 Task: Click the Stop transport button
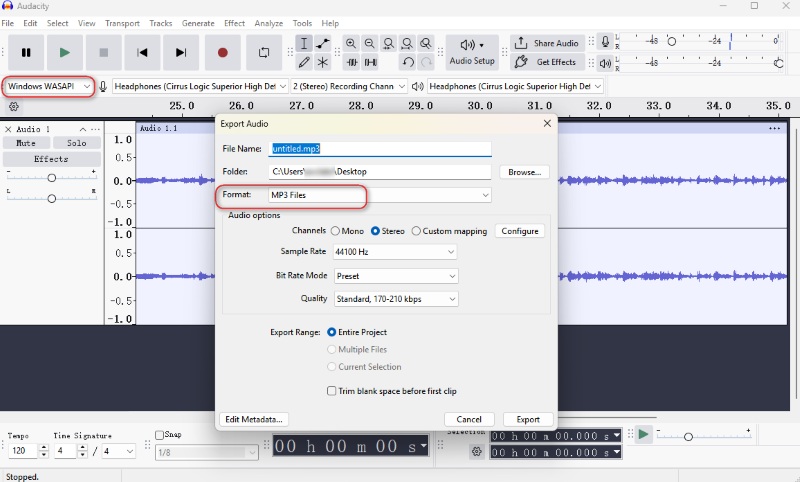[x=104, y=53]
